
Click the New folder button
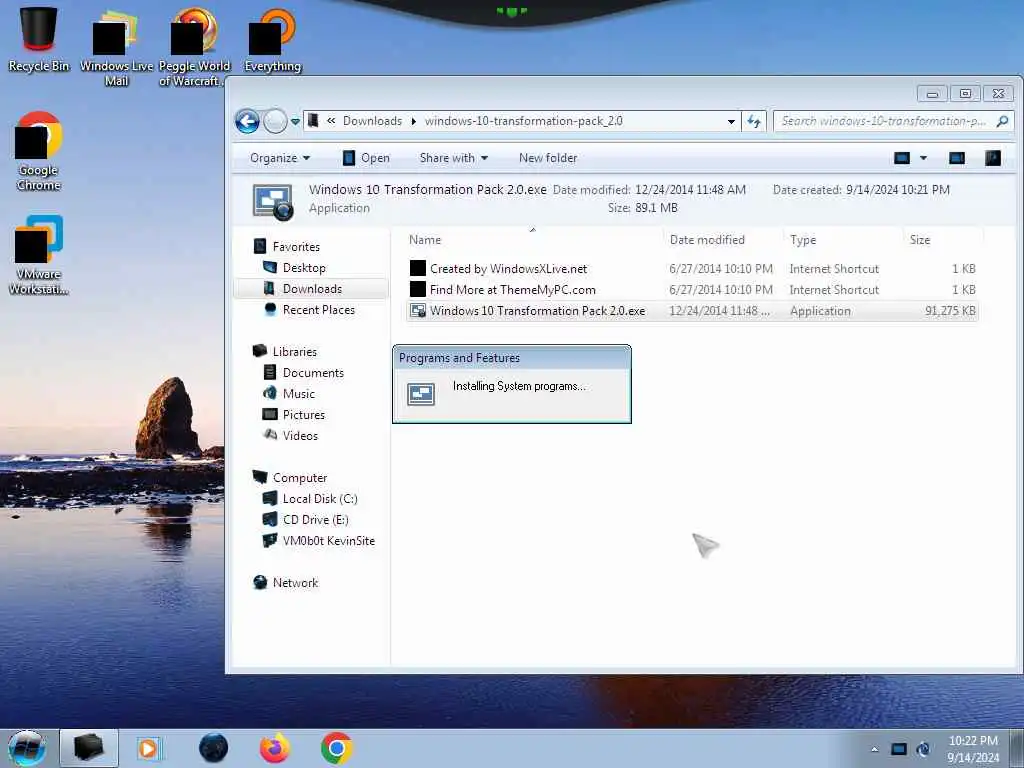click(x=548, y=158)
